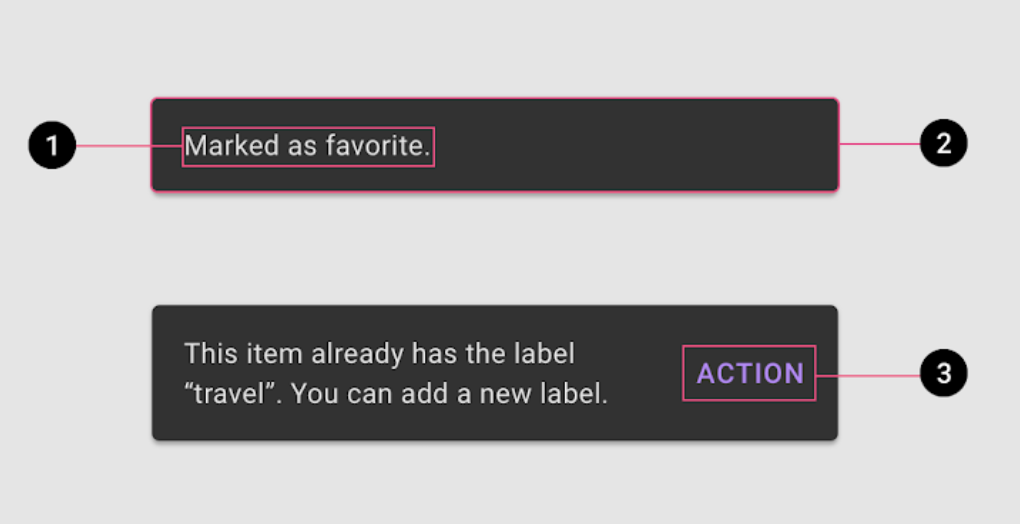This screenshot has width=1020, height=524.
Task: Click the word 'Marked' in the top snackbar
Action: (x=232, y=146)
